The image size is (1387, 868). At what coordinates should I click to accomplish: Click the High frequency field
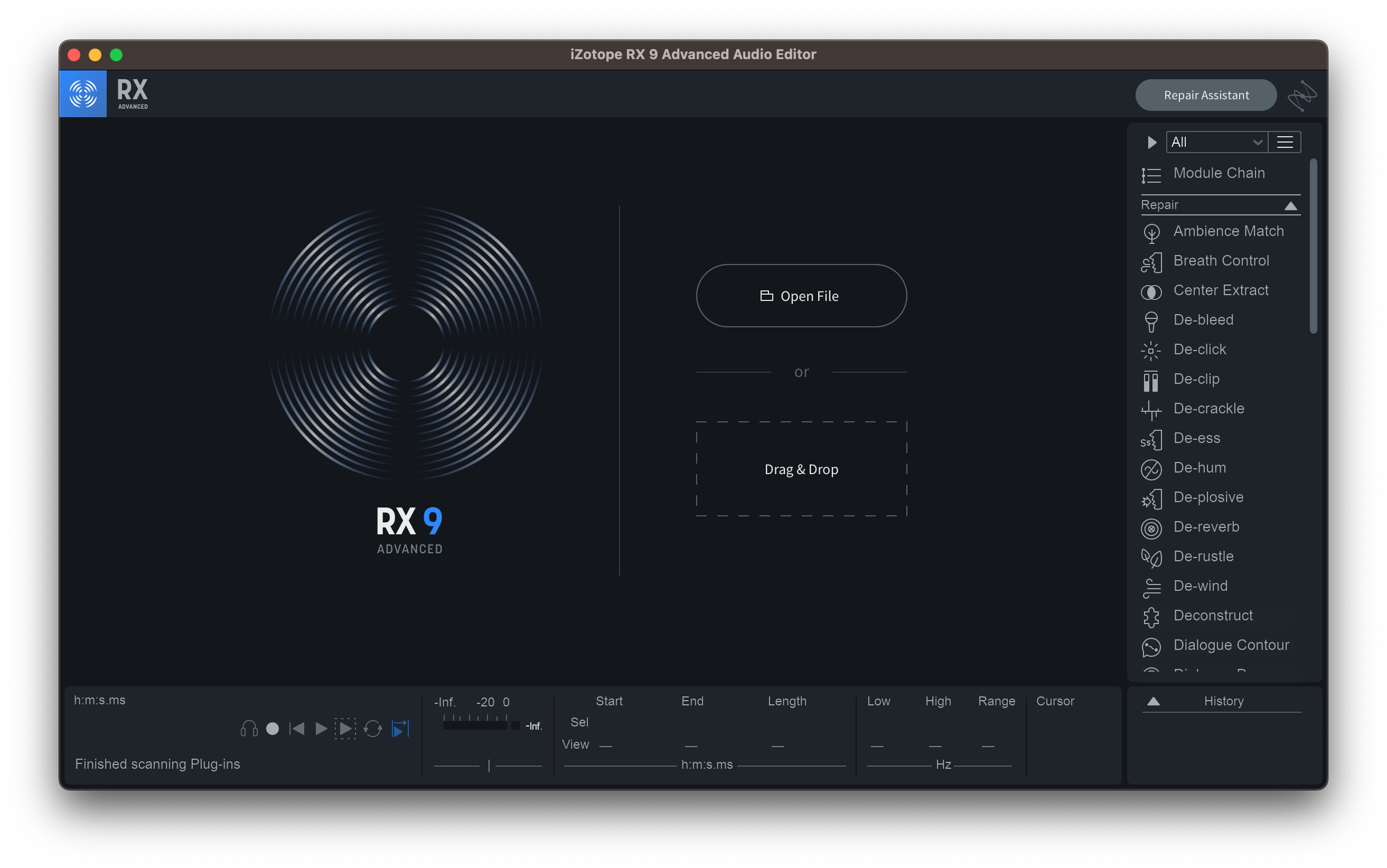pyautogui.click(x=935, y=745)
